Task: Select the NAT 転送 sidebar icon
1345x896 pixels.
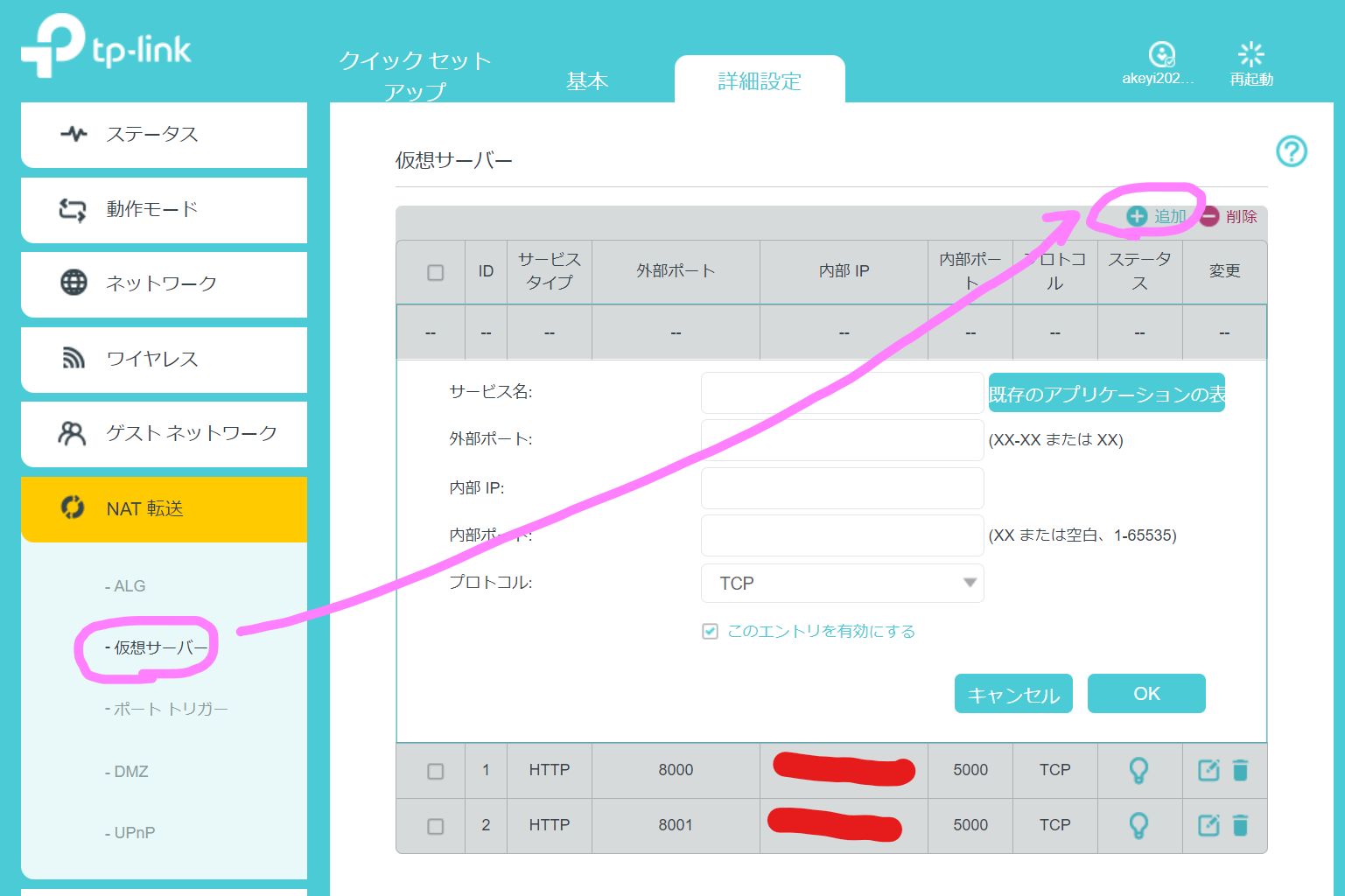Action: (74, 508)
